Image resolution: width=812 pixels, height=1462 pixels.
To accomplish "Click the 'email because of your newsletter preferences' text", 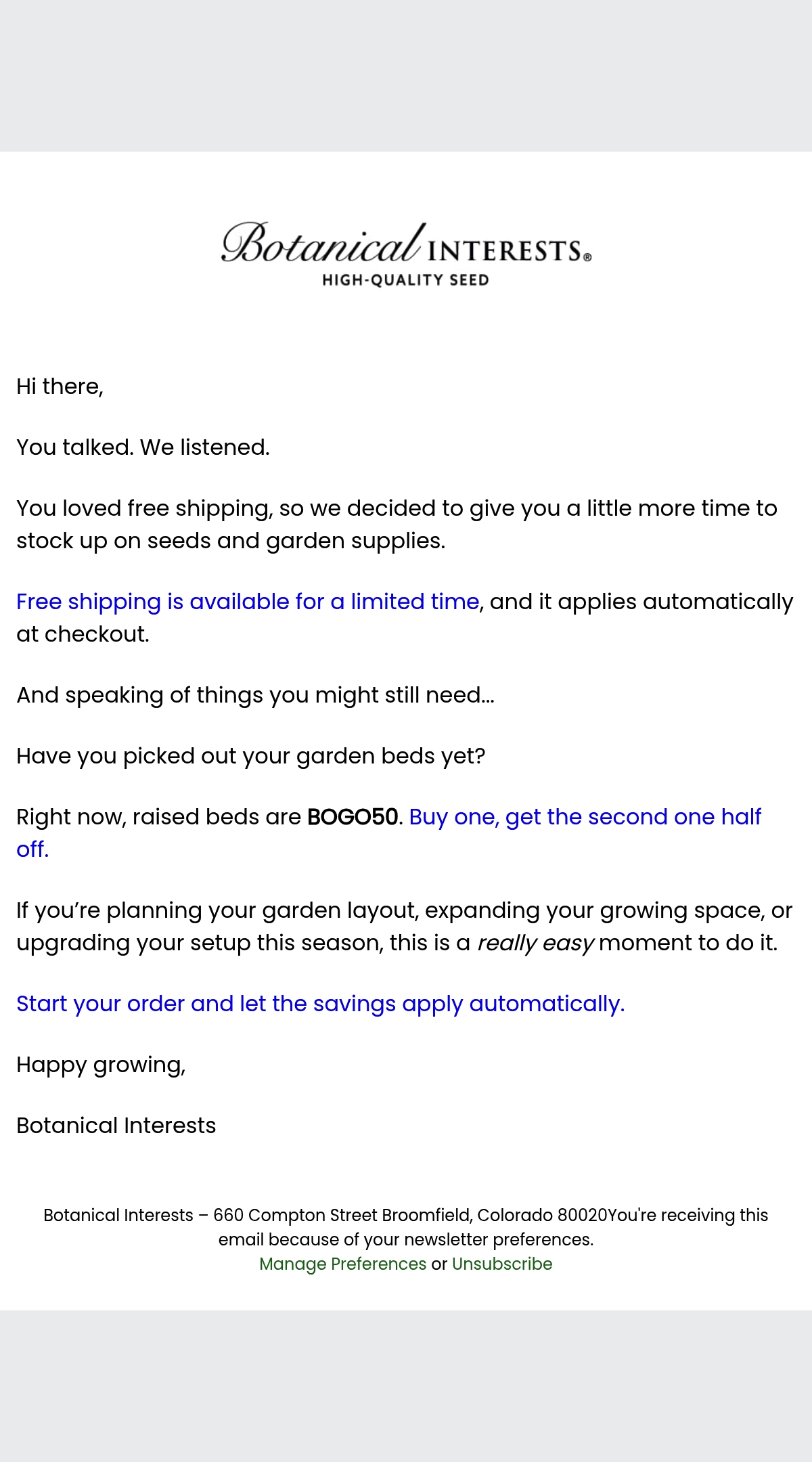I will pyautogui.click(x=406, y=1239).
